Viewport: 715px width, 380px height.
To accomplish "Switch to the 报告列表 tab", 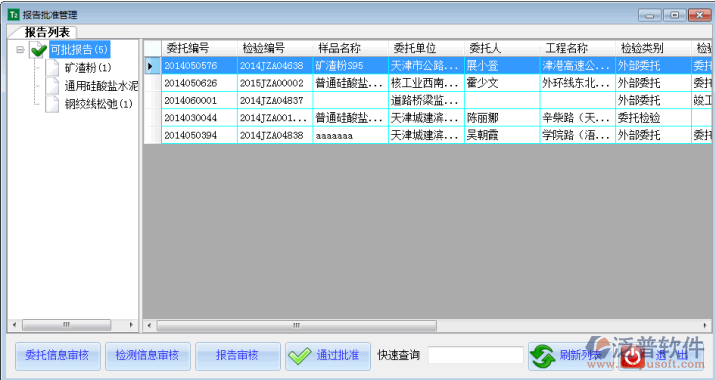I will point(47,32).
